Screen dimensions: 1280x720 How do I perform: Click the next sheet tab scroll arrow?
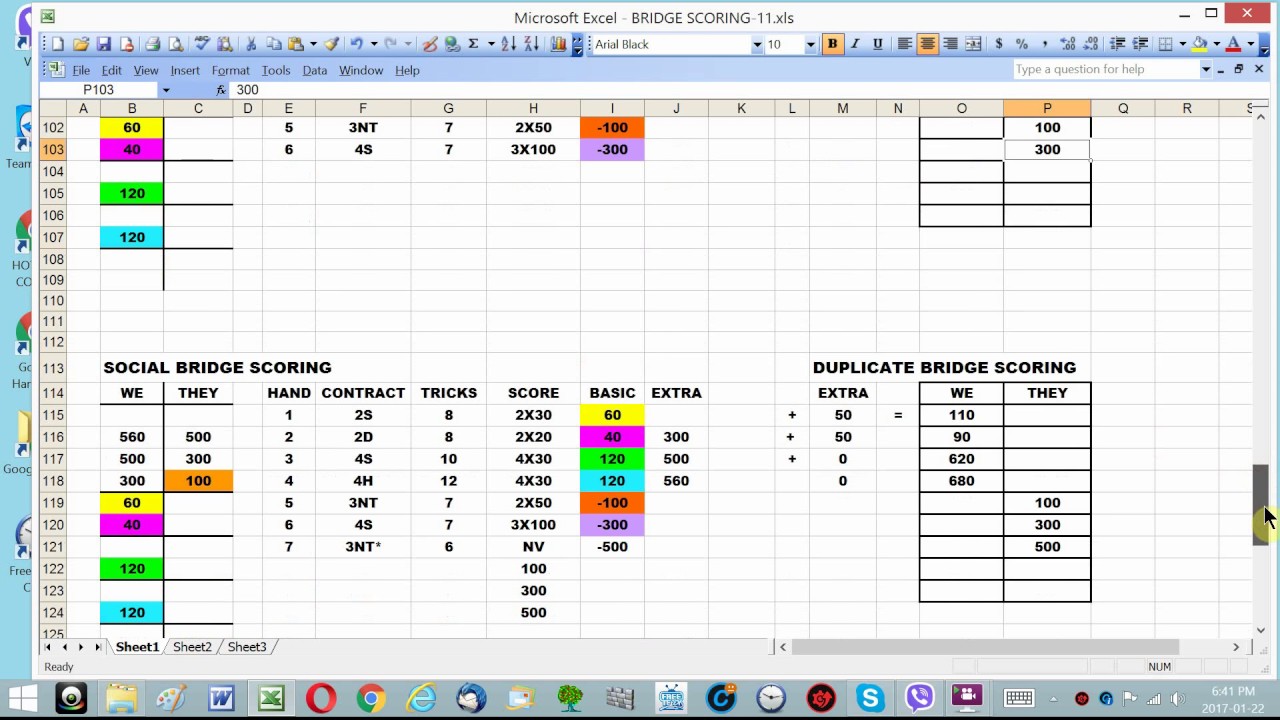82,647
